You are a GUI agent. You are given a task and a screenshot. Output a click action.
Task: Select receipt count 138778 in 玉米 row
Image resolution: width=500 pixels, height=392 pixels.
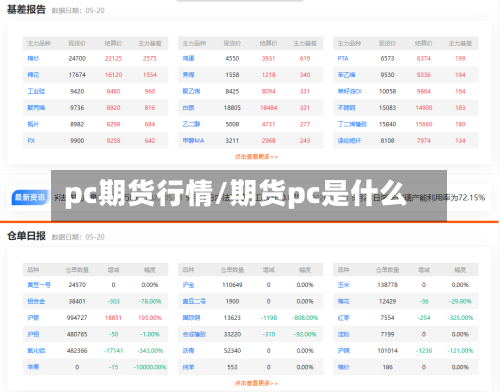(387, 285)
